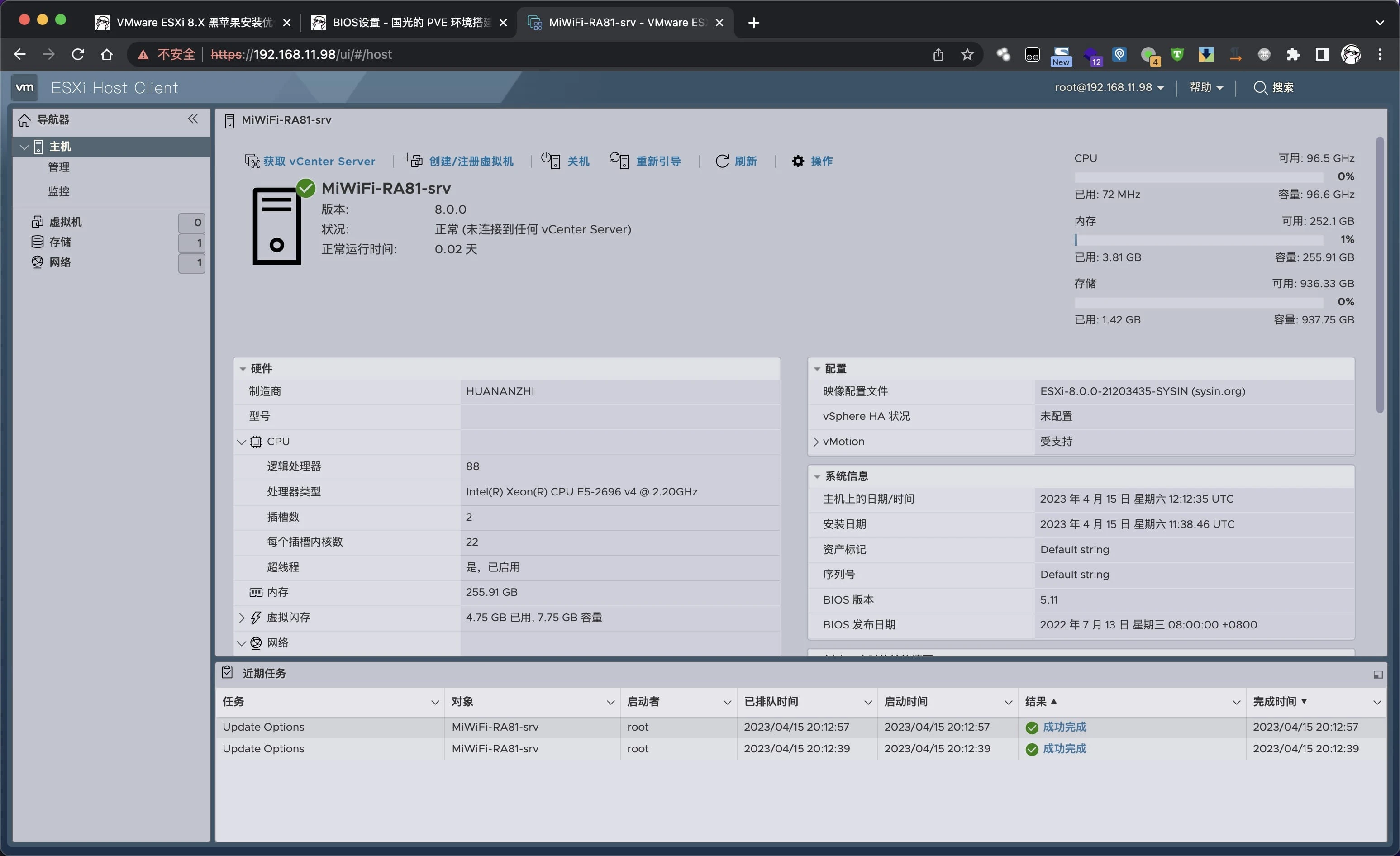Open the task column filter dropdown

click(435, 703)
